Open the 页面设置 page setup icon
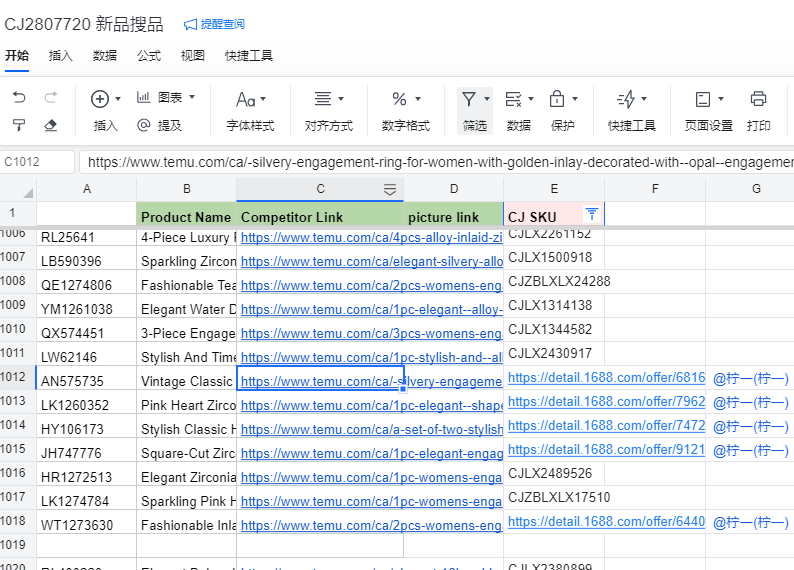This screenshot has width=794, height=570. click(x=702, y=99)
